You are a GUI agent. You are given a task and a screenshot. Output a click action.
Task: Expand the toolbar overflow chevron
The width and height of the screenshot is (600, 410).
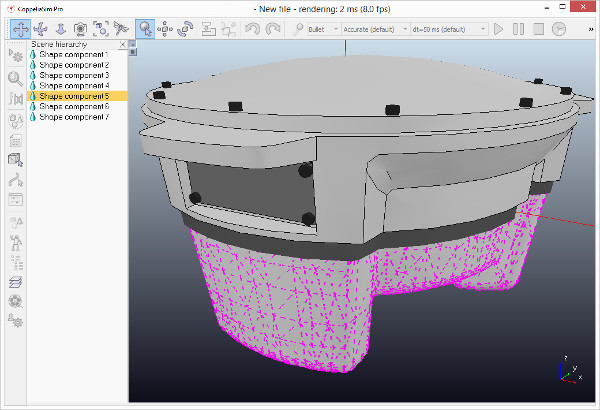[x=591, y=29]
